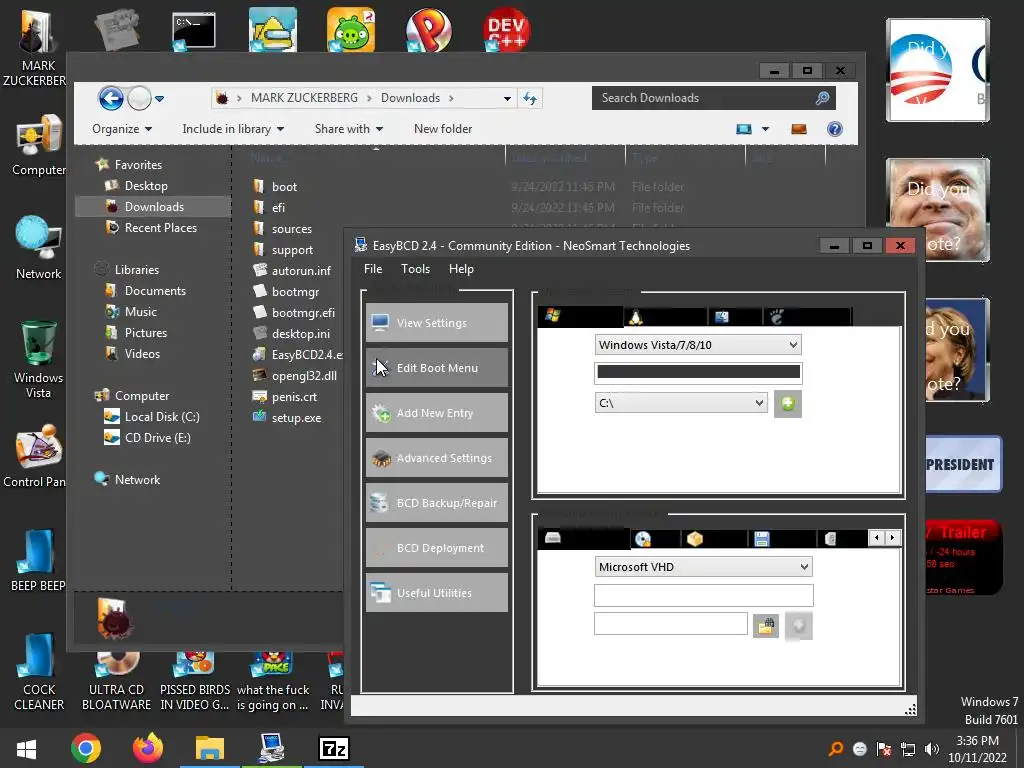The width and height of the screenshot is (1024, 768).
Task: Click Explorer back arrow button
Action: tap(110, 99)
